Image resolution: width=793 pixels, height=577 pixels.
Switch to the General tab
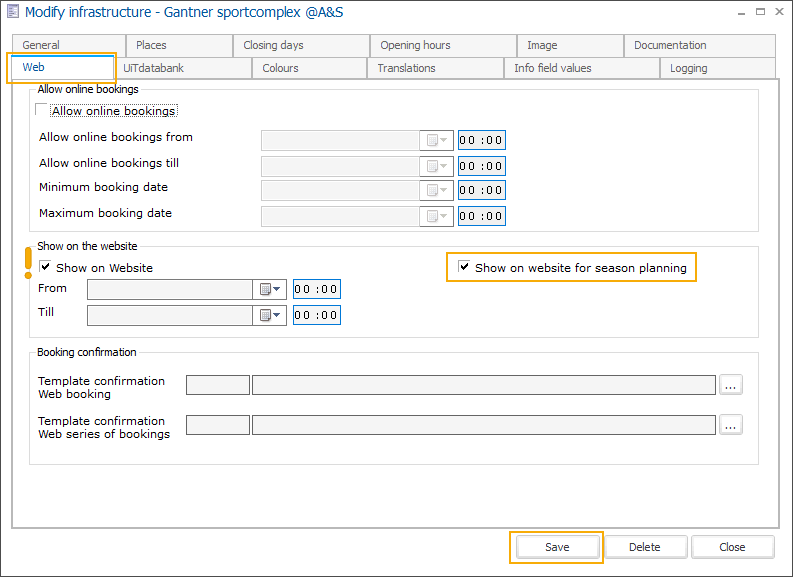69,46
